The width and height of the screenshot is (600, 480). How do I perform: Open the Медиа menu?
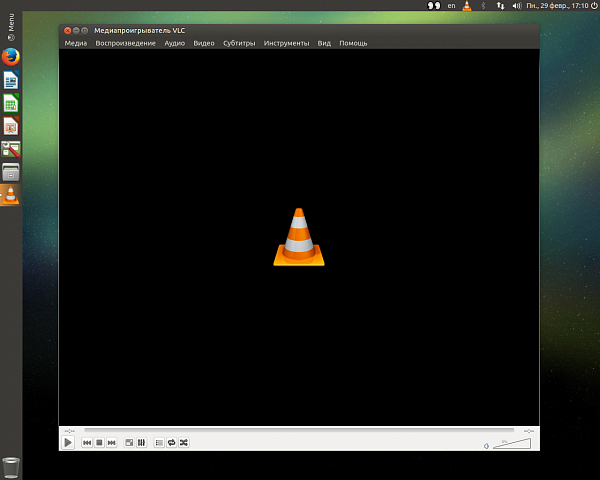(x=76, y=43)
